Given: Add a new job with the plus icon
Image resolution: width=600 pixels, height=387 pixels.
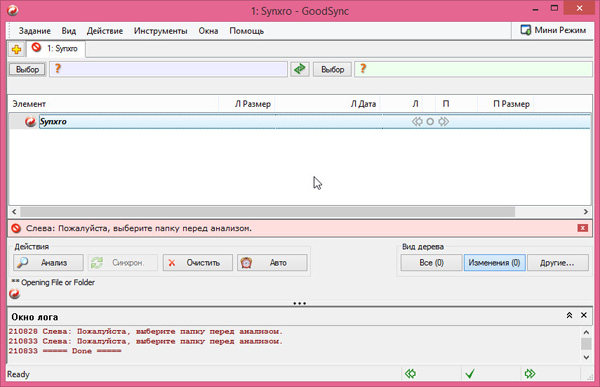Looking at the screenshot, I should coord(16,49).
